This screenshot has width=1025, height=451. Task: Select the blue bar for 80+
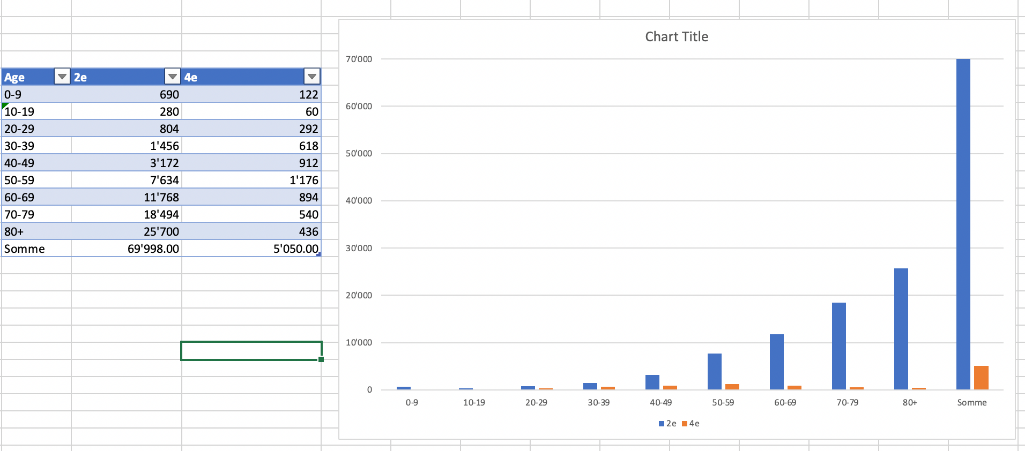(x=900, y=328)
